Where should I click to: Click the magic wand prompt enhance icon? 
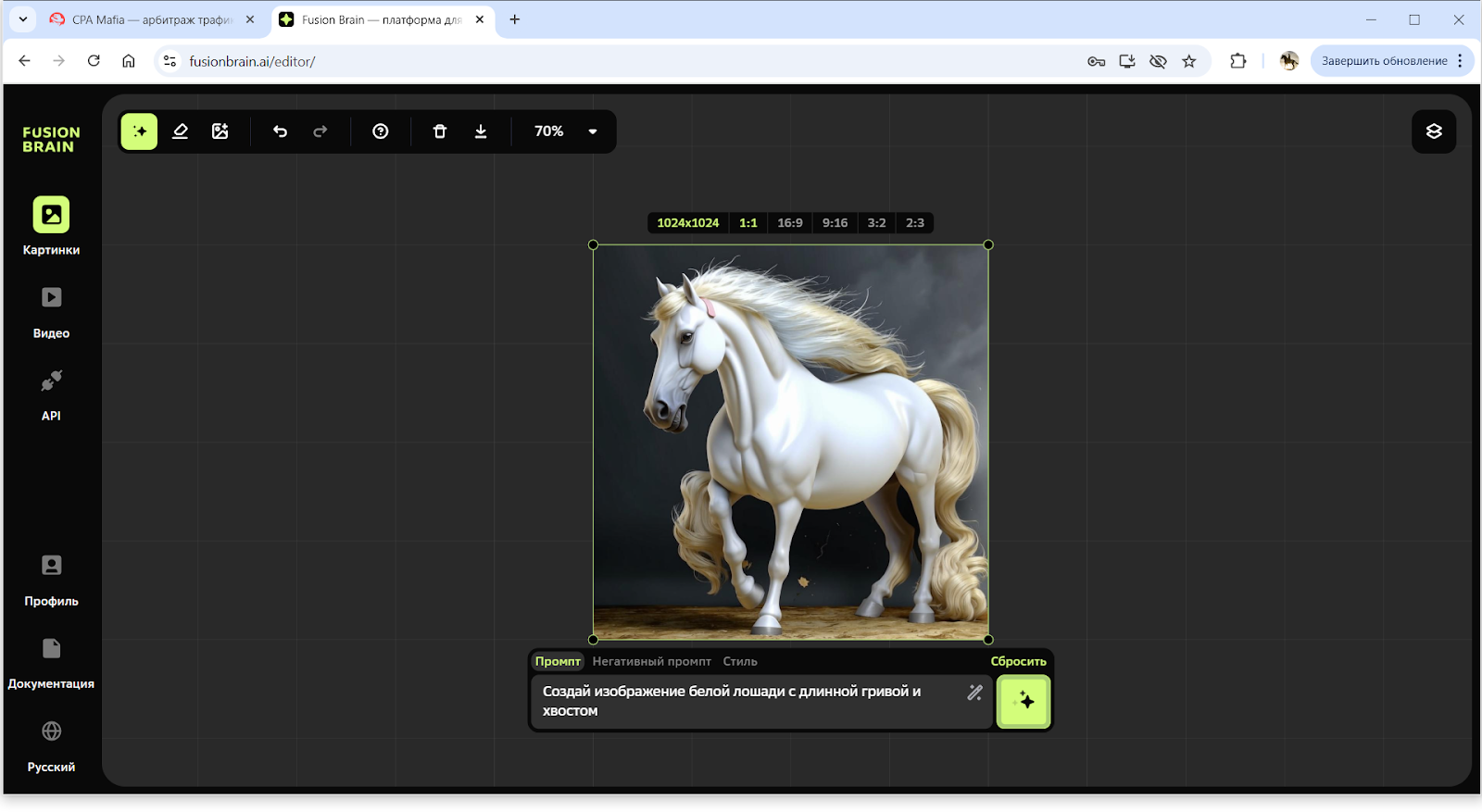[x=975, y=693]
